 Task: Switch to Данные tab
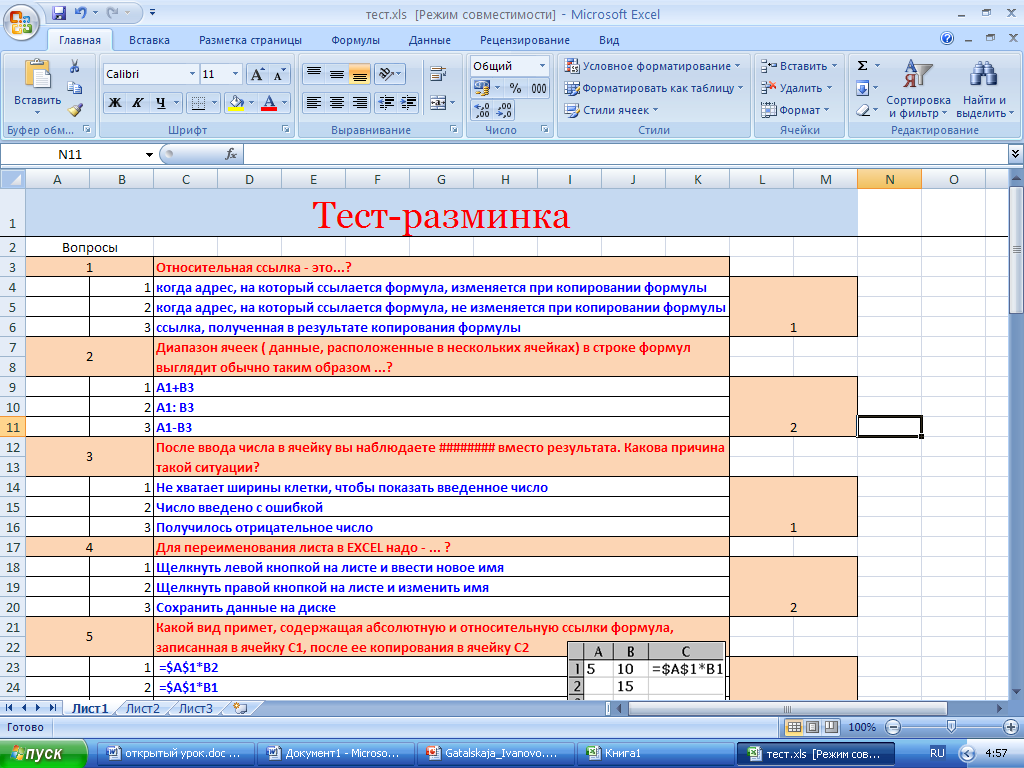(x=430, y=40)
